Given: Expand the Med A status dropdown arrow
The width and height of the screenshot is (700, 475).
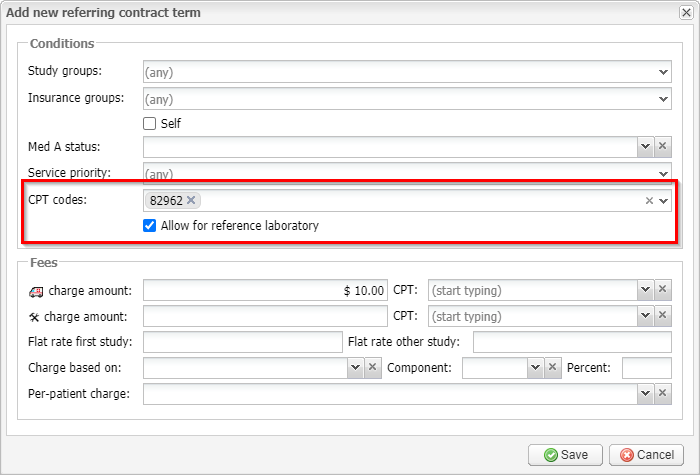Looking at the screenshot, I should 645,146.
